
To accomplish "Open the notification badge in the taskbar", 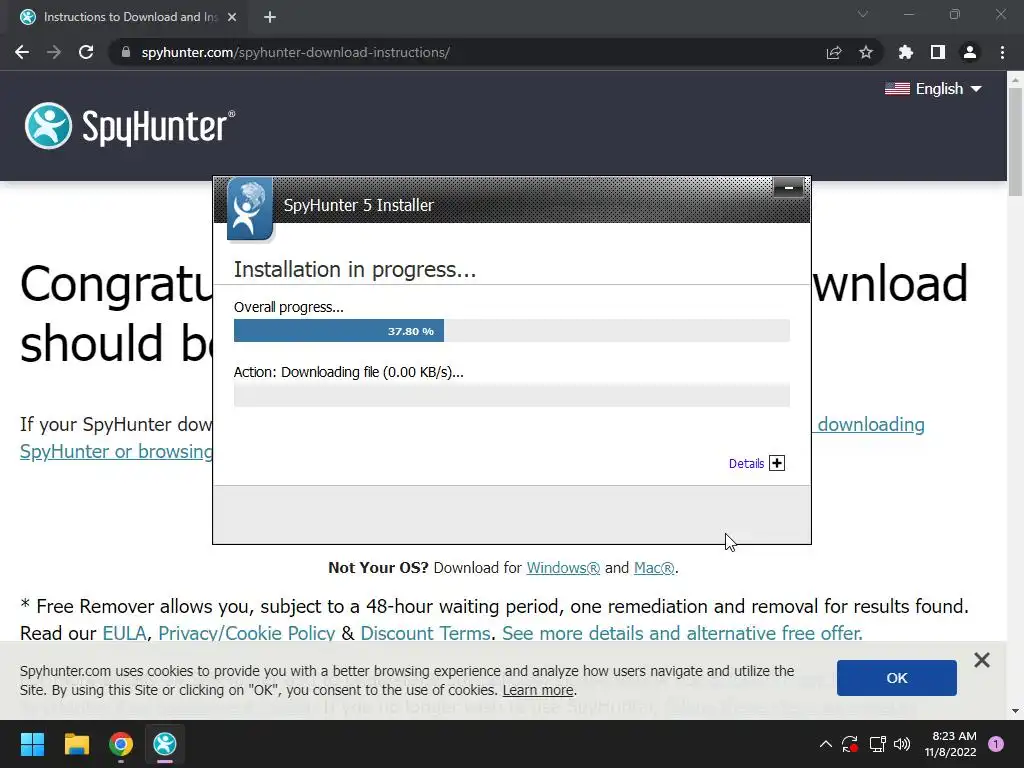I will point(996,744).
